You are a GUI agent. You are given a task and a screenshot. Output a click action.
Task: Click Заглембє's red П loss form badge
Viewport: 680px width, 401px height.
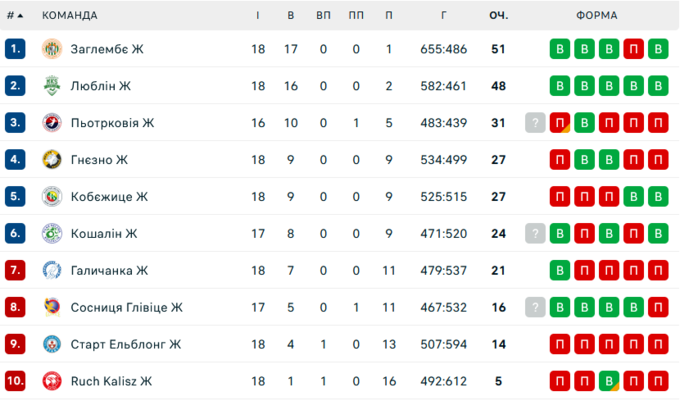tap(633, 49)
